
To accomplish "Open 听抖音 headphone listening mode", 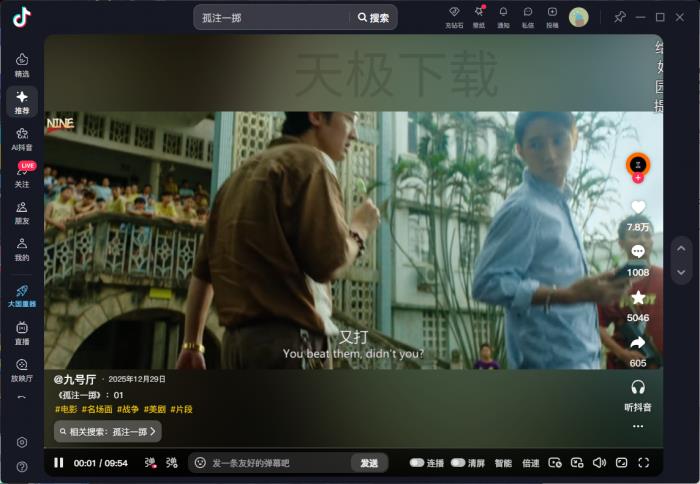I will click(637, 388).
